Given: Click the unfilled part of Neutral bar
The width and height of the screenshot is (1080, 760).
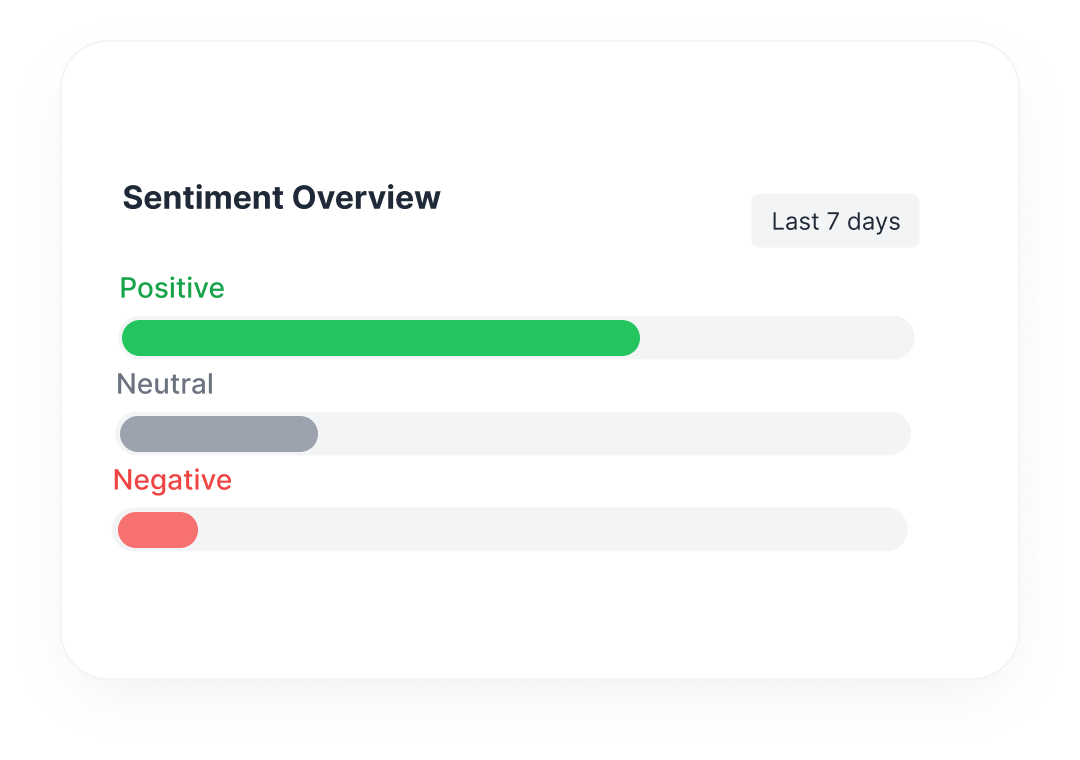Looking at the screenshot, I should point(612,434).
